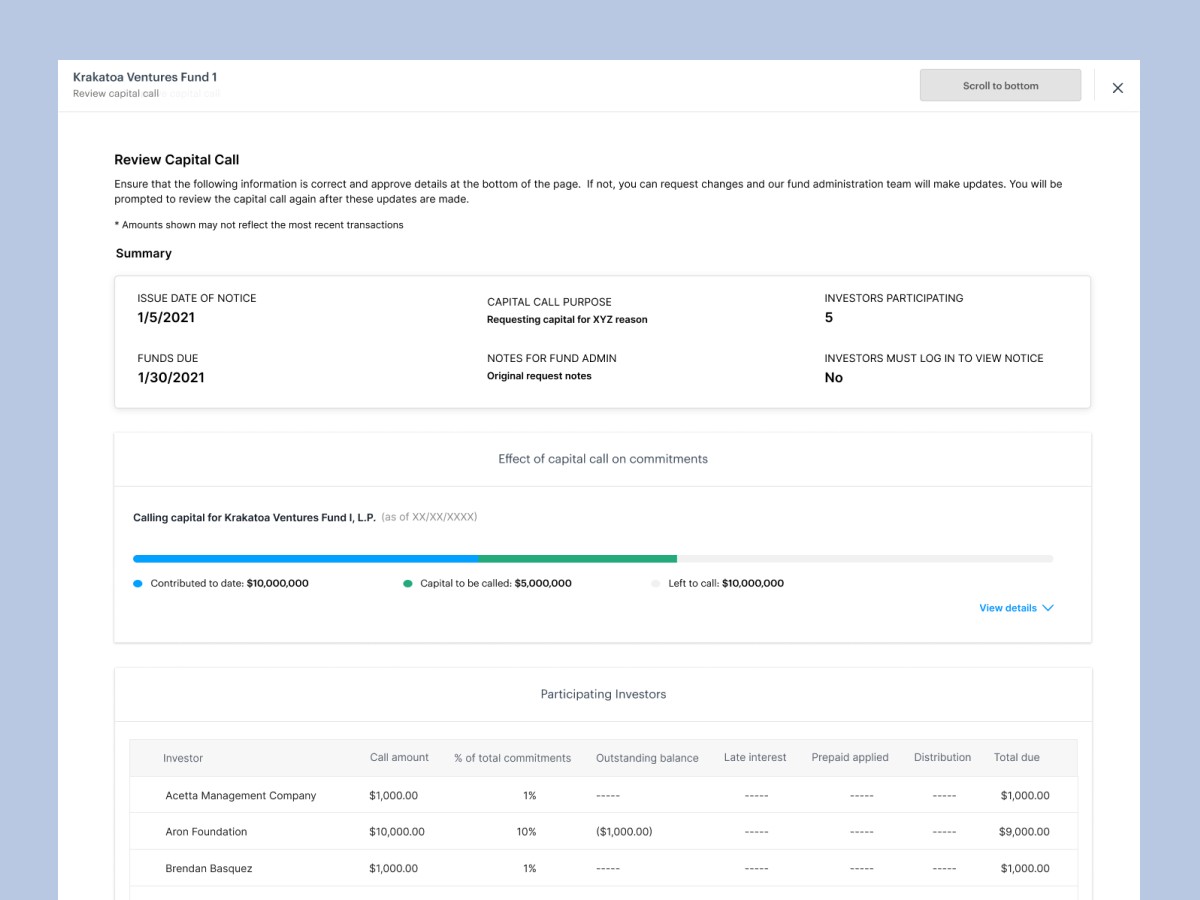Image resolution: width=1200 pixels, height=900 pixels.
Task: Click Aron Foundation's $9,000.00 total due
Action: click(1024, 832)
